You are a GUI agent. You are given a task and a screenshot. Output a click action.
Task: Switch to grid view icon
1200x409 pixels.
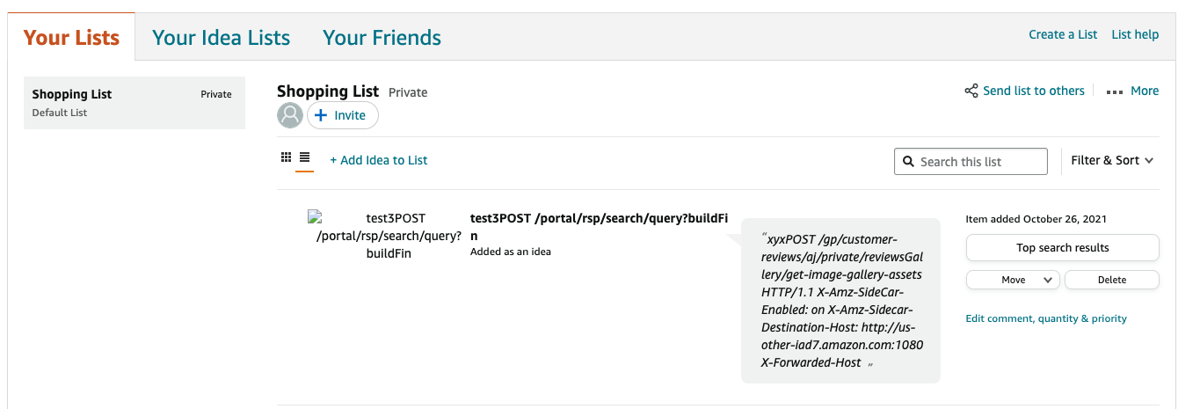(286, 158)
